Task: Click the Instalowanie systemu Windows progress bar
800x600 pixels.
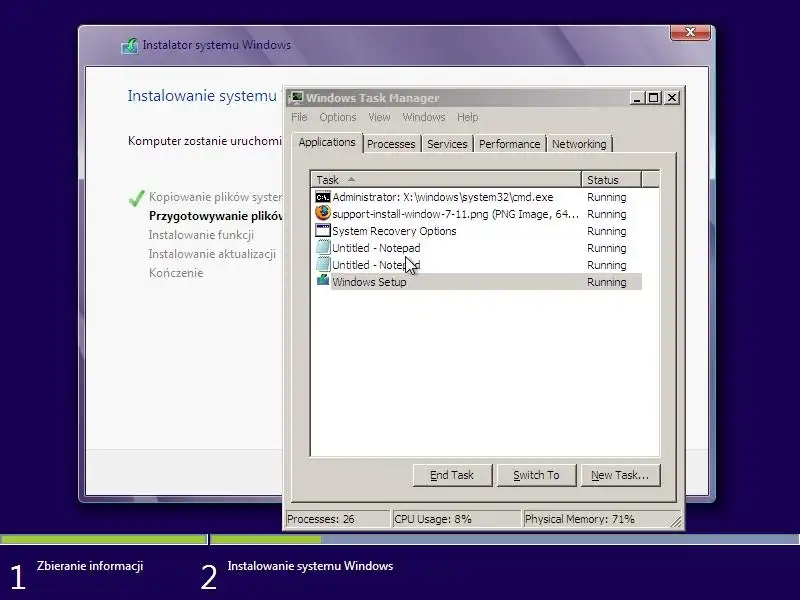Action: click(x=505, y=539)
